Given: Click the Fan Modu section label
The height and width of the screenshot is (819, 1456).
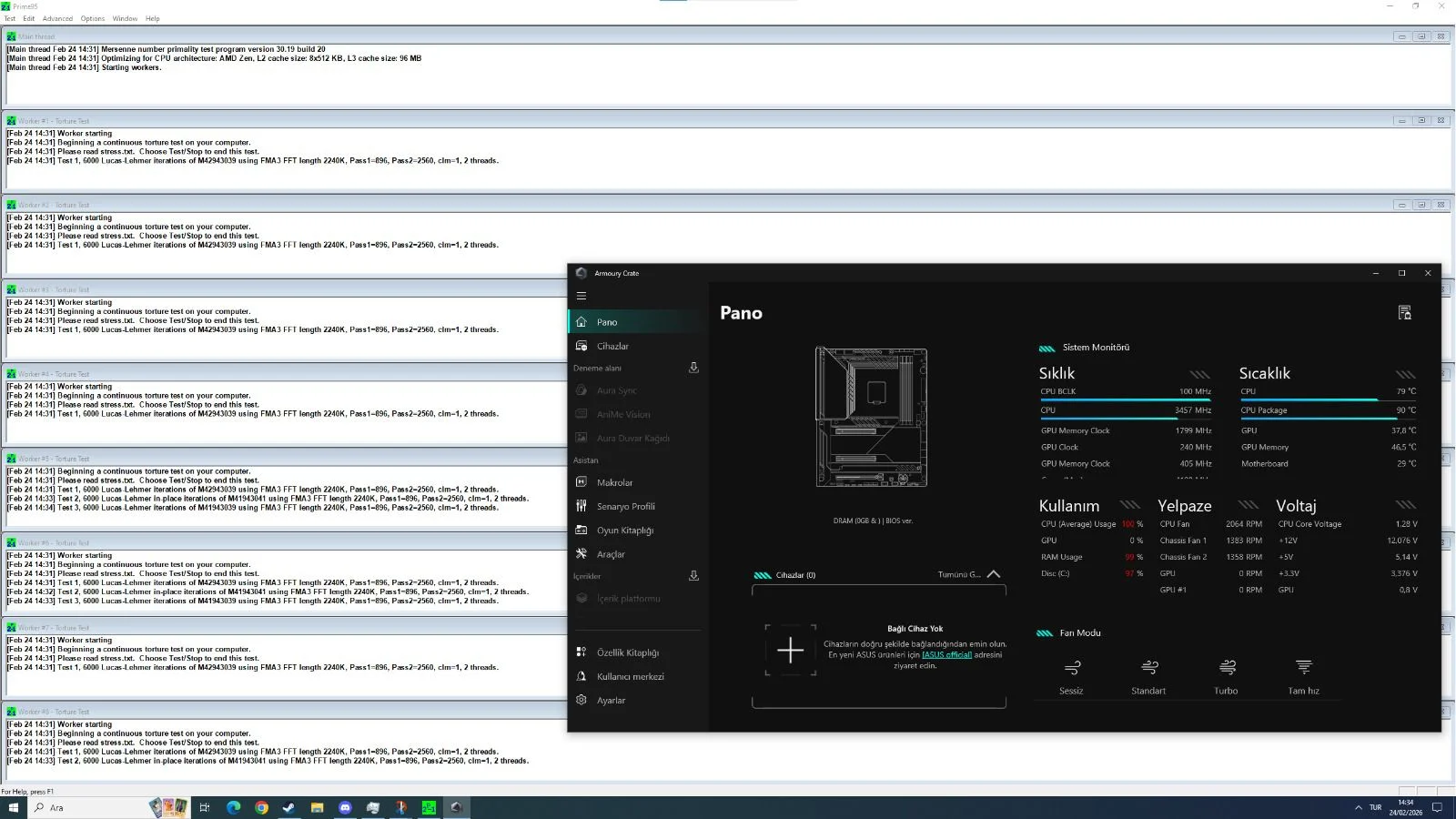Looking at the screenshot, I should tap(1080, 633).
